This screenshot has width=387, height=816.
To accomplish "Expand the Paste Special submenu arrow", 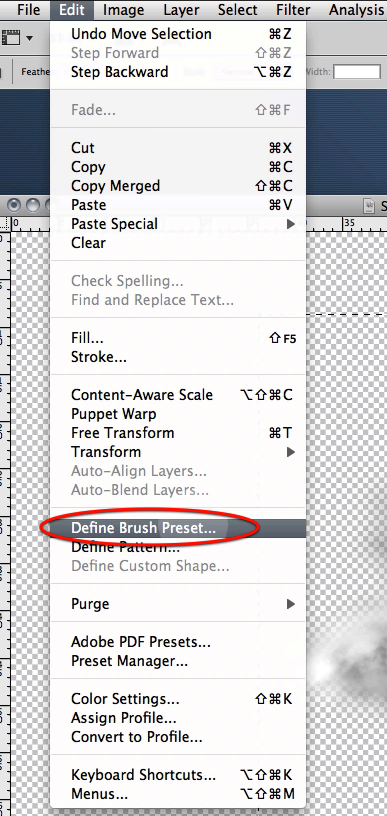I will (x=291, y=224).
